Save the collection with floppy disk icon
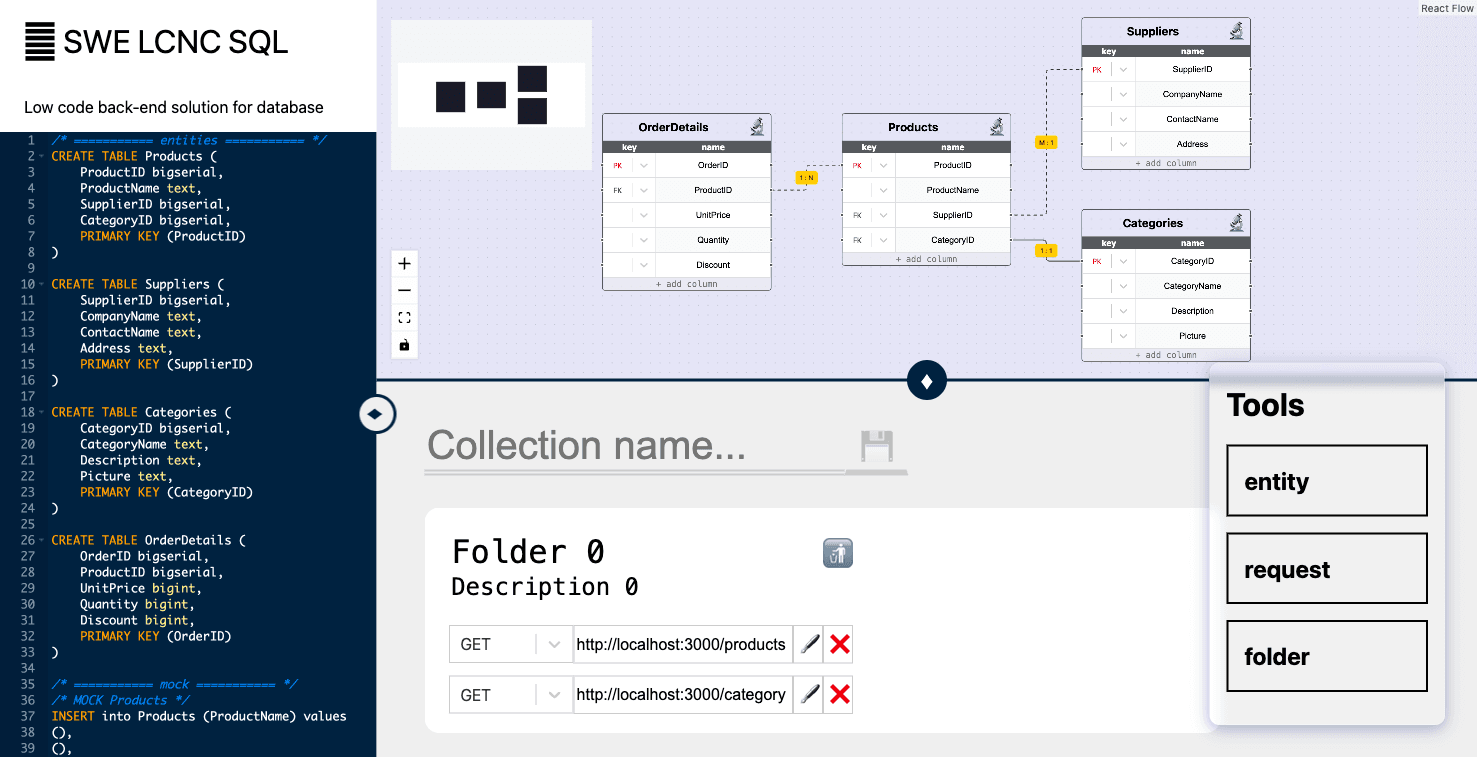This screenshot has width=1477, height=757. (x=877, y=446)
